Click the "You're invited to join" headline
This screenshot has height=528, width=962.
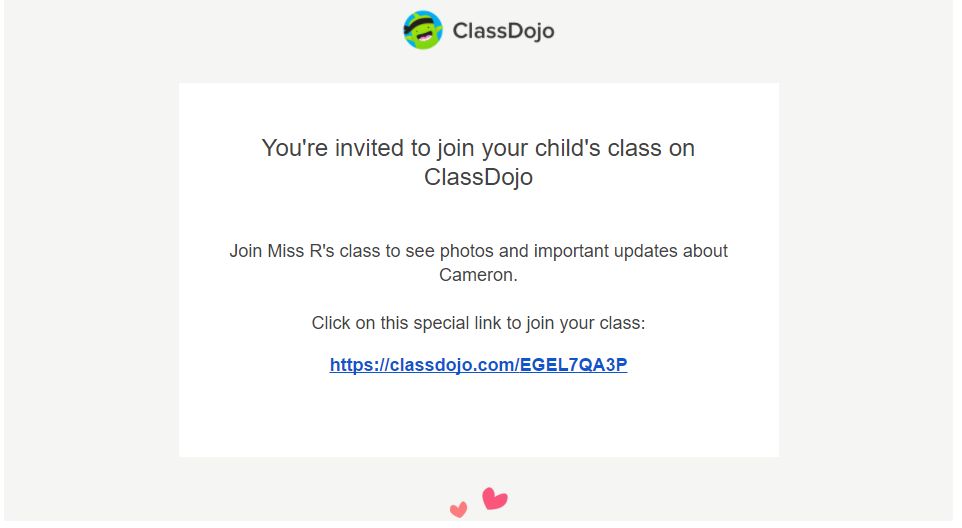[479, 162]
